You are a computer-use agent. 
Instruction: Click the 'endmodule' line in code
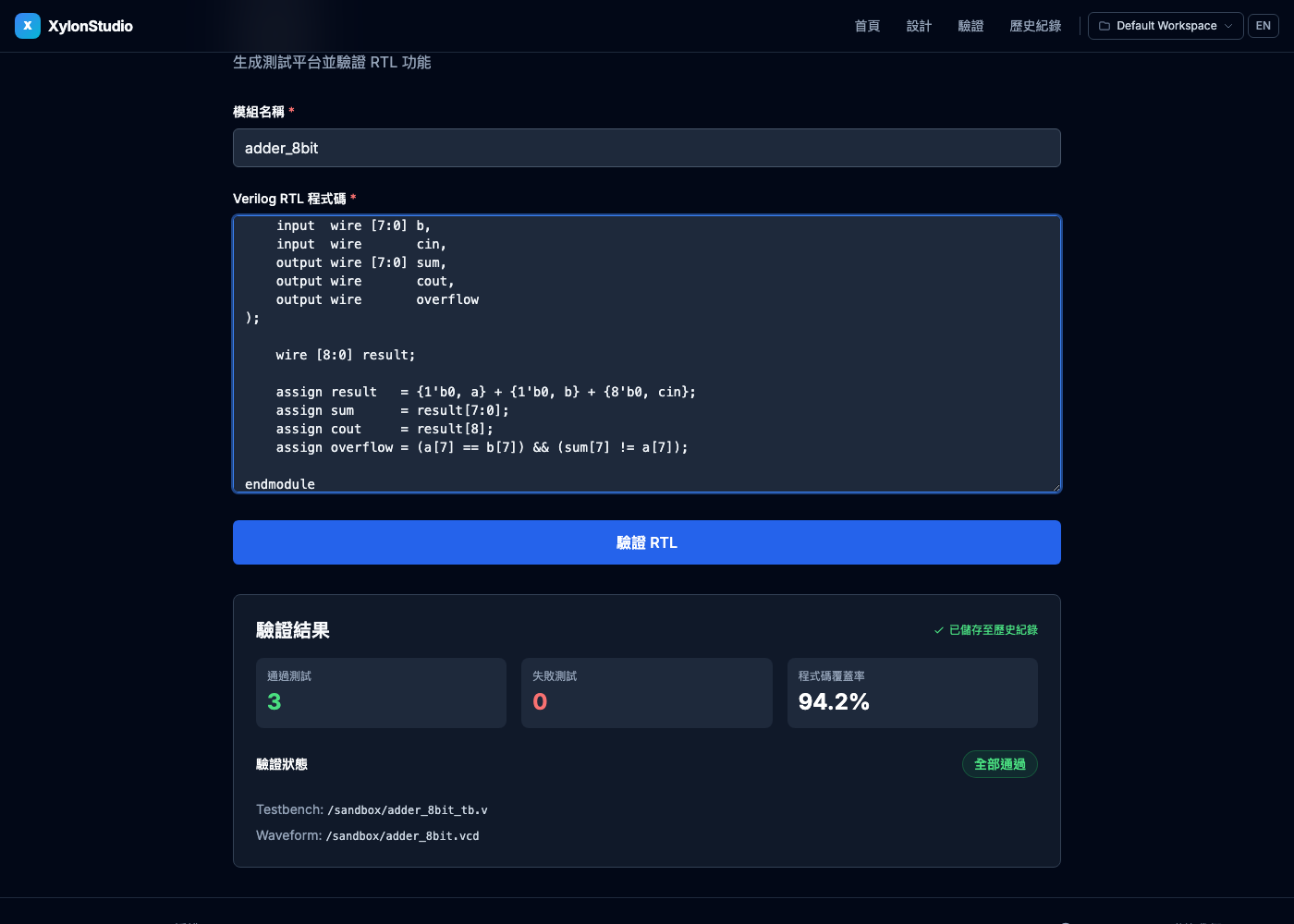click(x=280, y=484)
